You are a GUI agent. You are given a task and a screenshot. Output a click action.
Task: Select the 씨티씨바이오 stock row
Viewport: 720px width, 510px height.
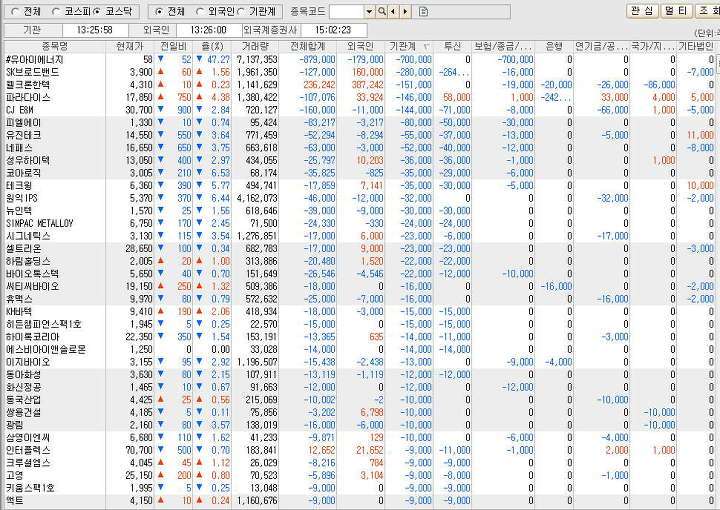tap(360, 286)
